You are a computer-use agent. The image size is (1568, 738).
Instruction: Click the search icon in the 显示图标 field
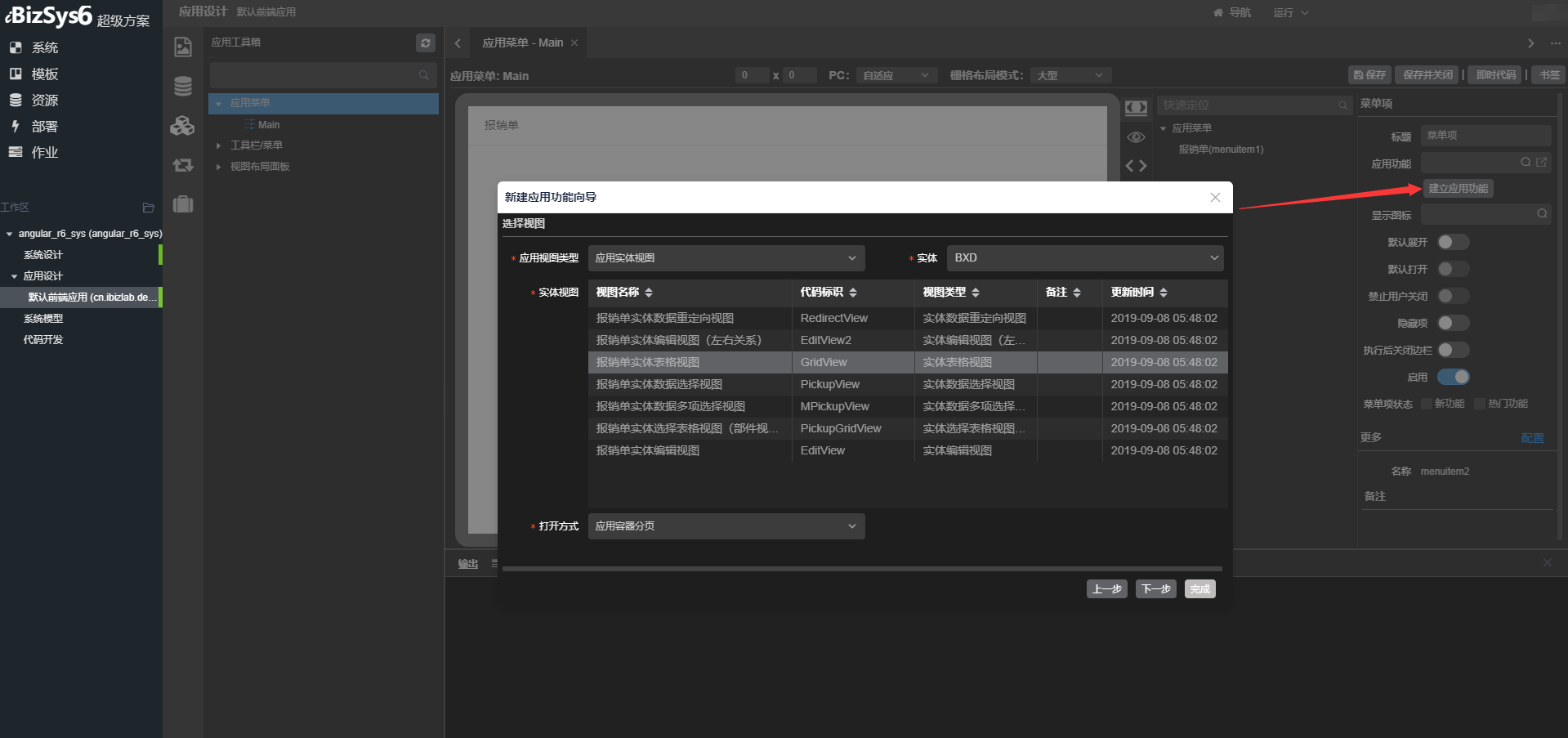coord(1541,214)
